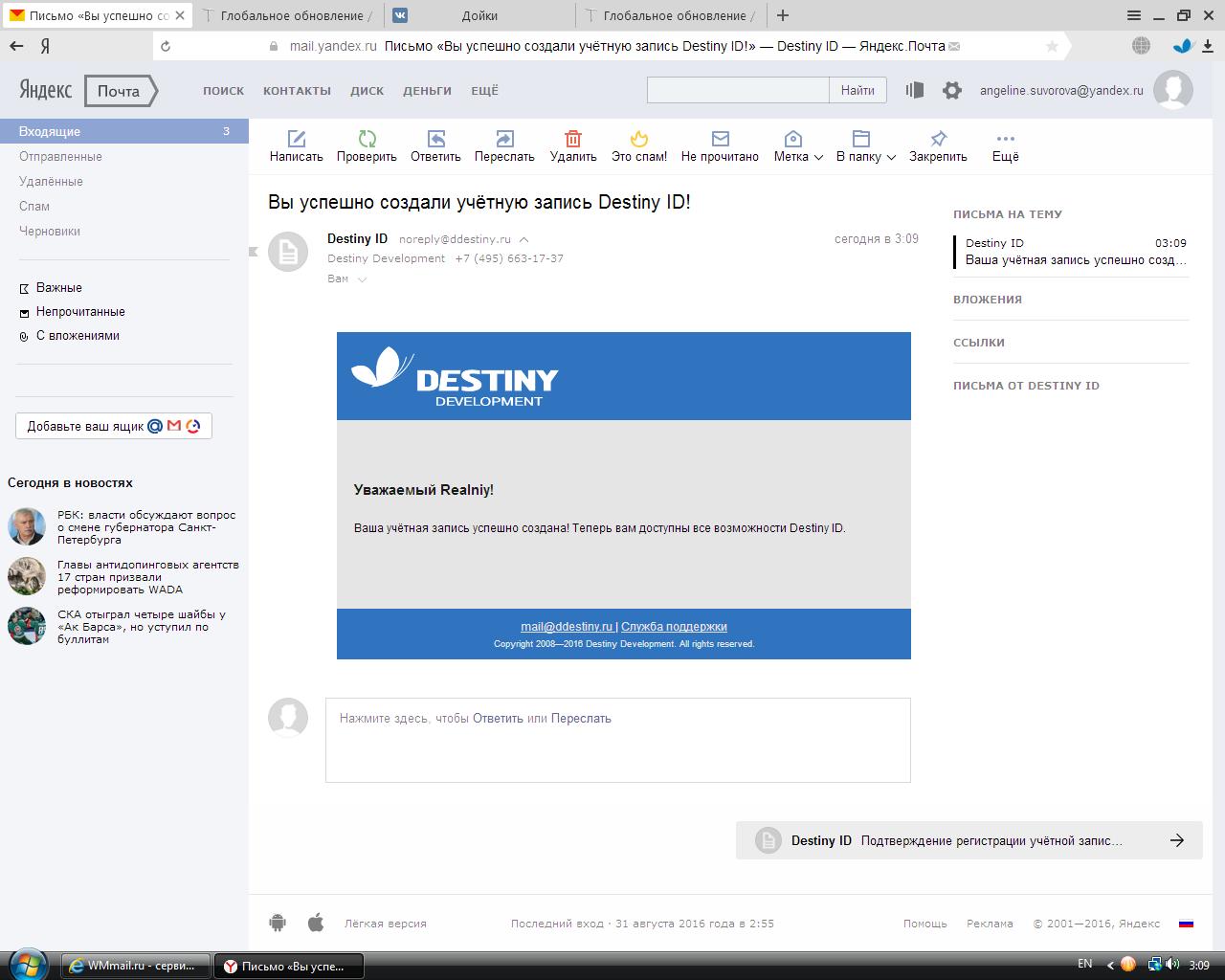Open the КОНТАКТЫ top menu item
The width and height of the screenshot is (1225, 980).
[x=297, y=91]
